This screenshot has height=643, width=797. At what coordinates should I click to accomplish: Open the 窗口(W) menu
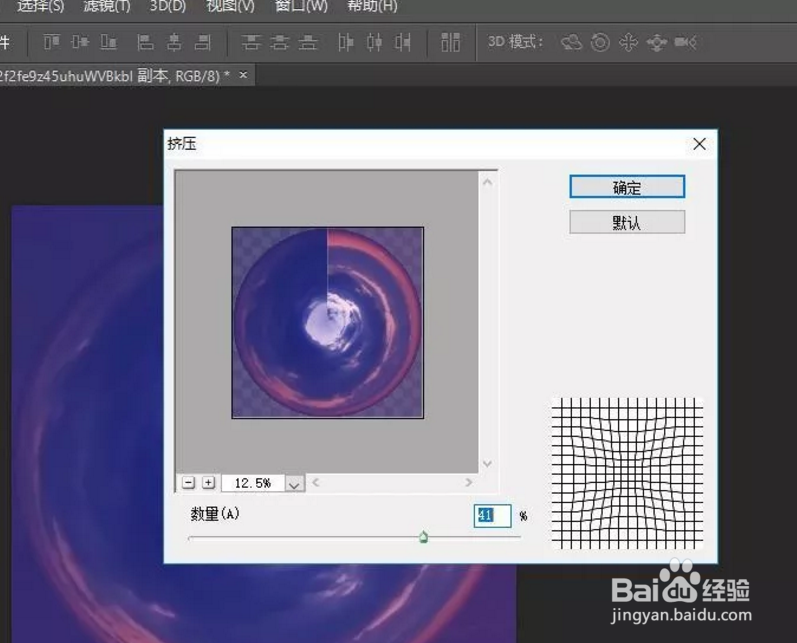pos(301,6)
